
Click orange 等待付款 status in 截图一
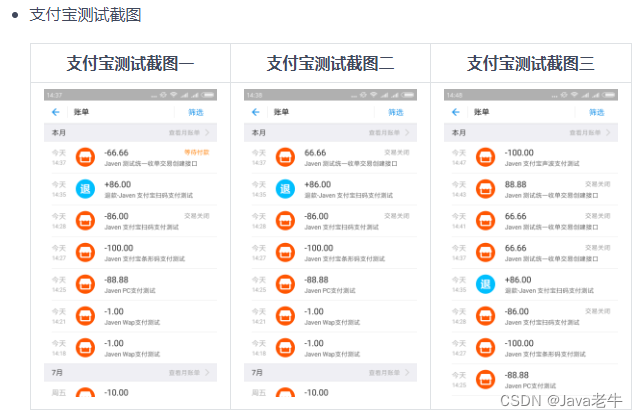(x=197, y=152)
